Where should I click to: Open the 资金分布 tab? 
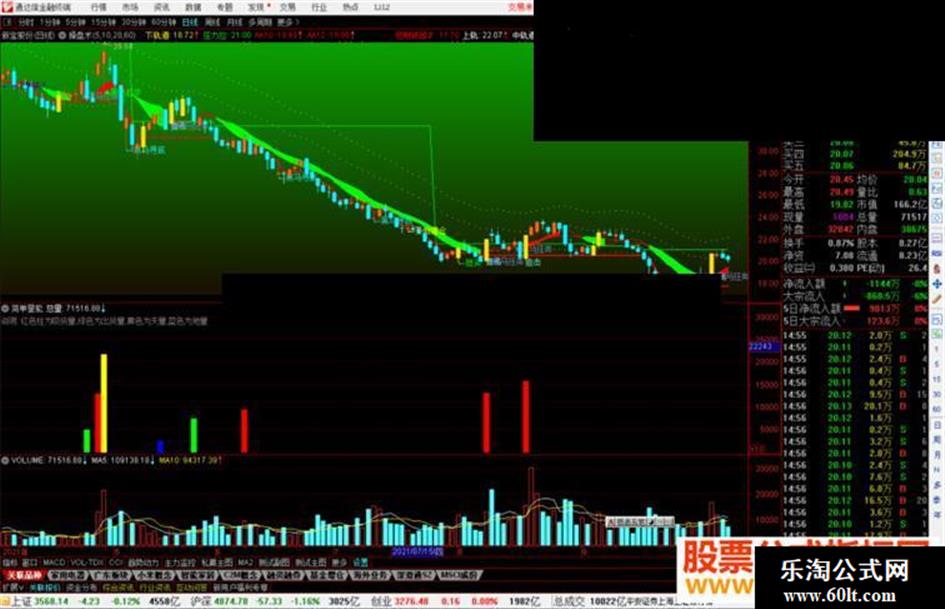pos(81,587)
